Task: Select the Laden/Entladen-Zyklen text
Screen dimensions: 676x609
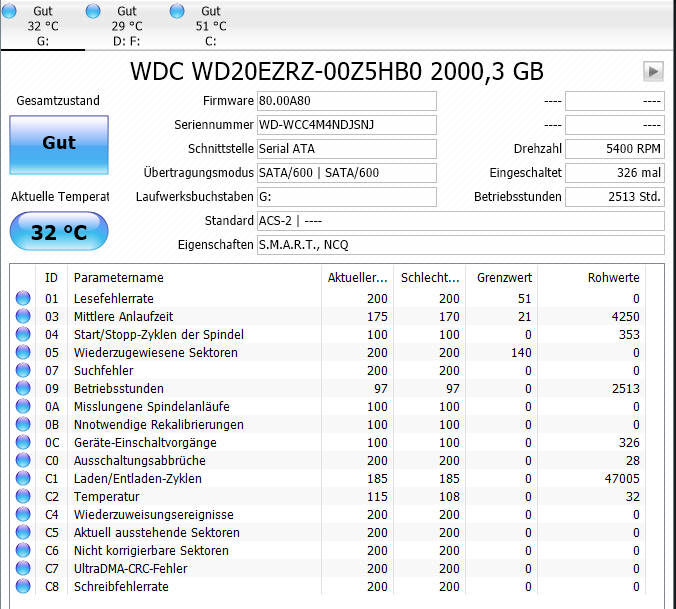Action: click(x=138, y=479)
